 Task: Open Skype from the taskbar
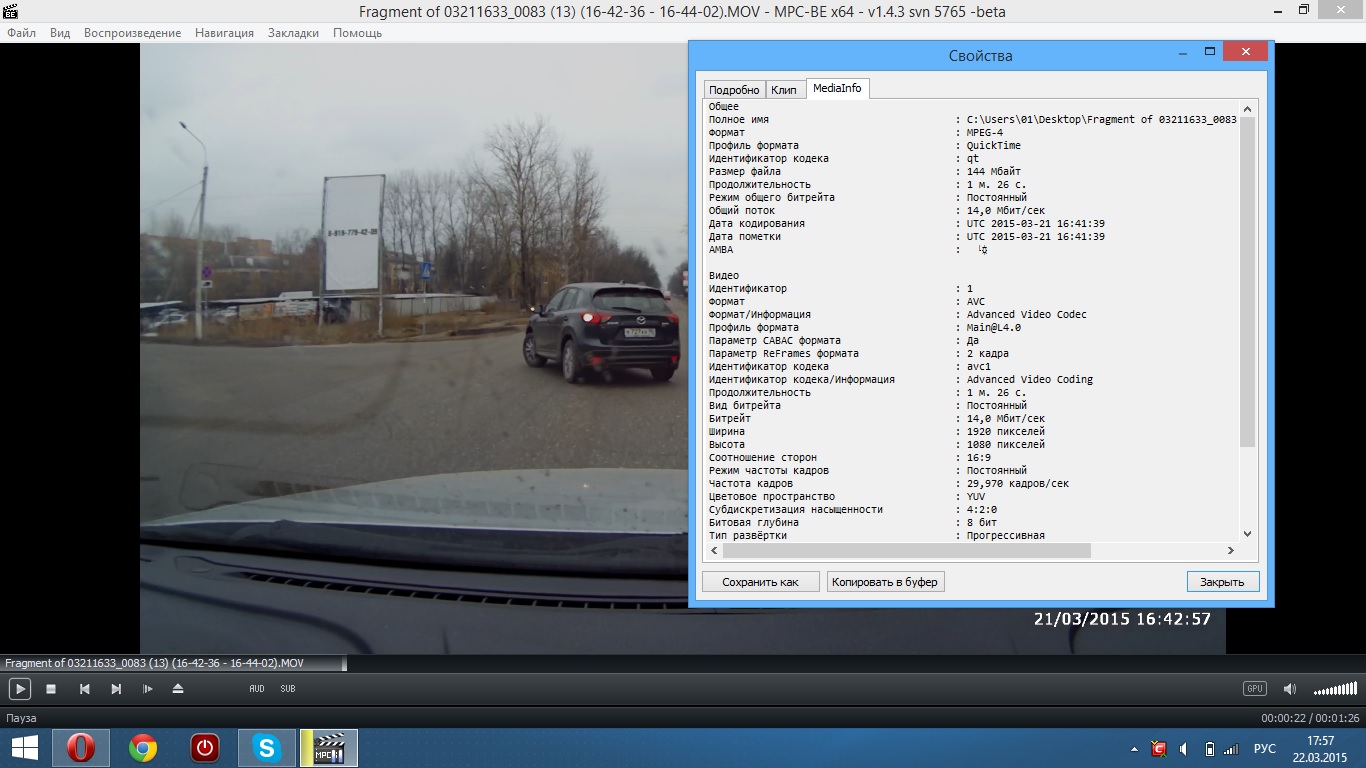click(x=267, y=748)
